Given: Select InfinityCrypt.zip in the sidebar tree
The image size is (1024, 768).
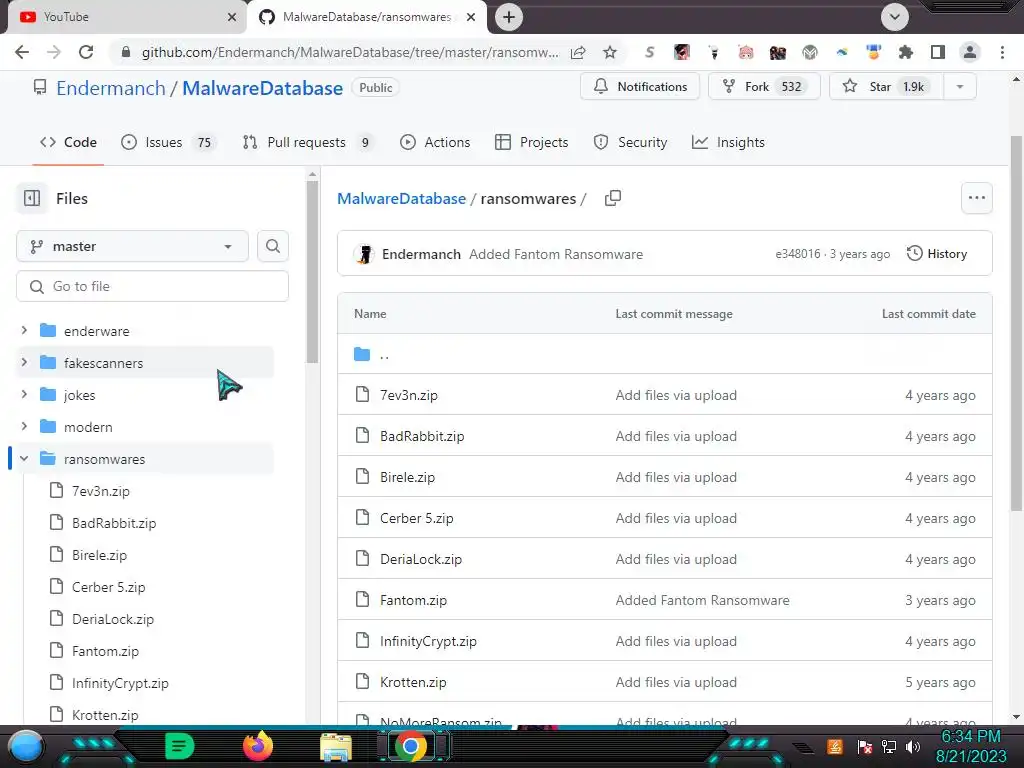Looking at the screenshot, I should pyautogui.click(x=120, y=683).
